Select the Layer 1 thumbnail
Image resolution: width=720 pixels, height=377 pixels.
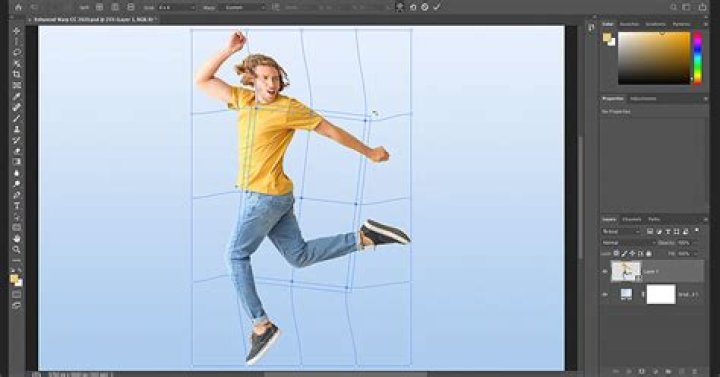point(626,271)
